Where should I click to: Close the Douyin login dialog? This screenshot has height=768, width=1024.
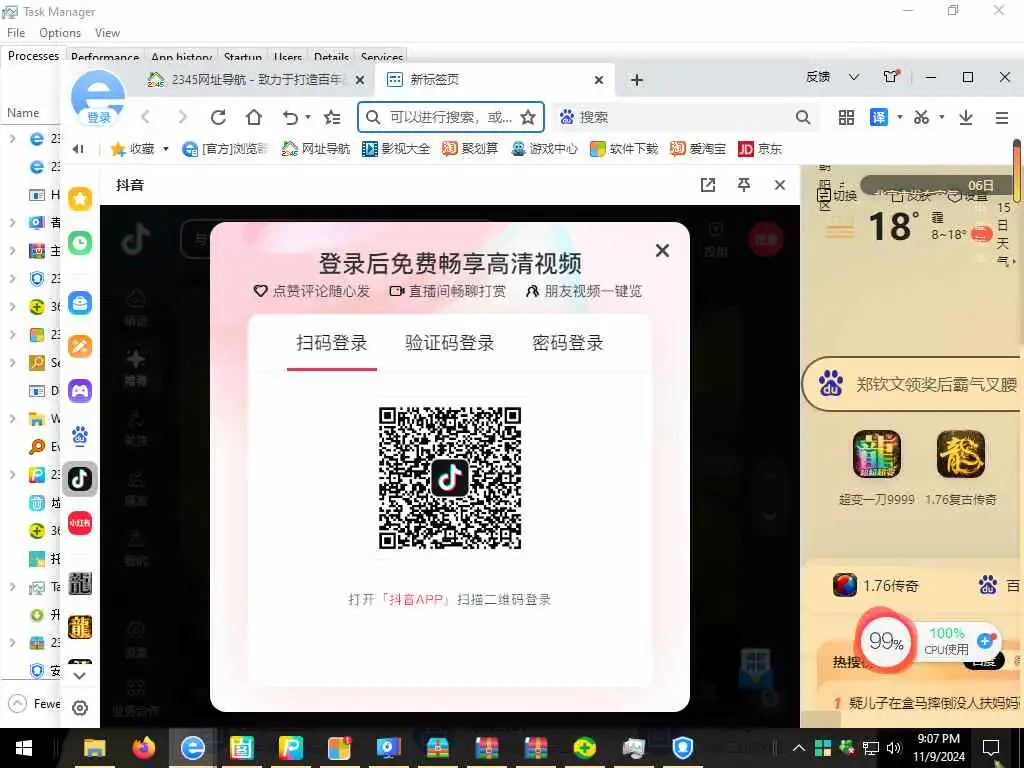[x=662, y=250]
